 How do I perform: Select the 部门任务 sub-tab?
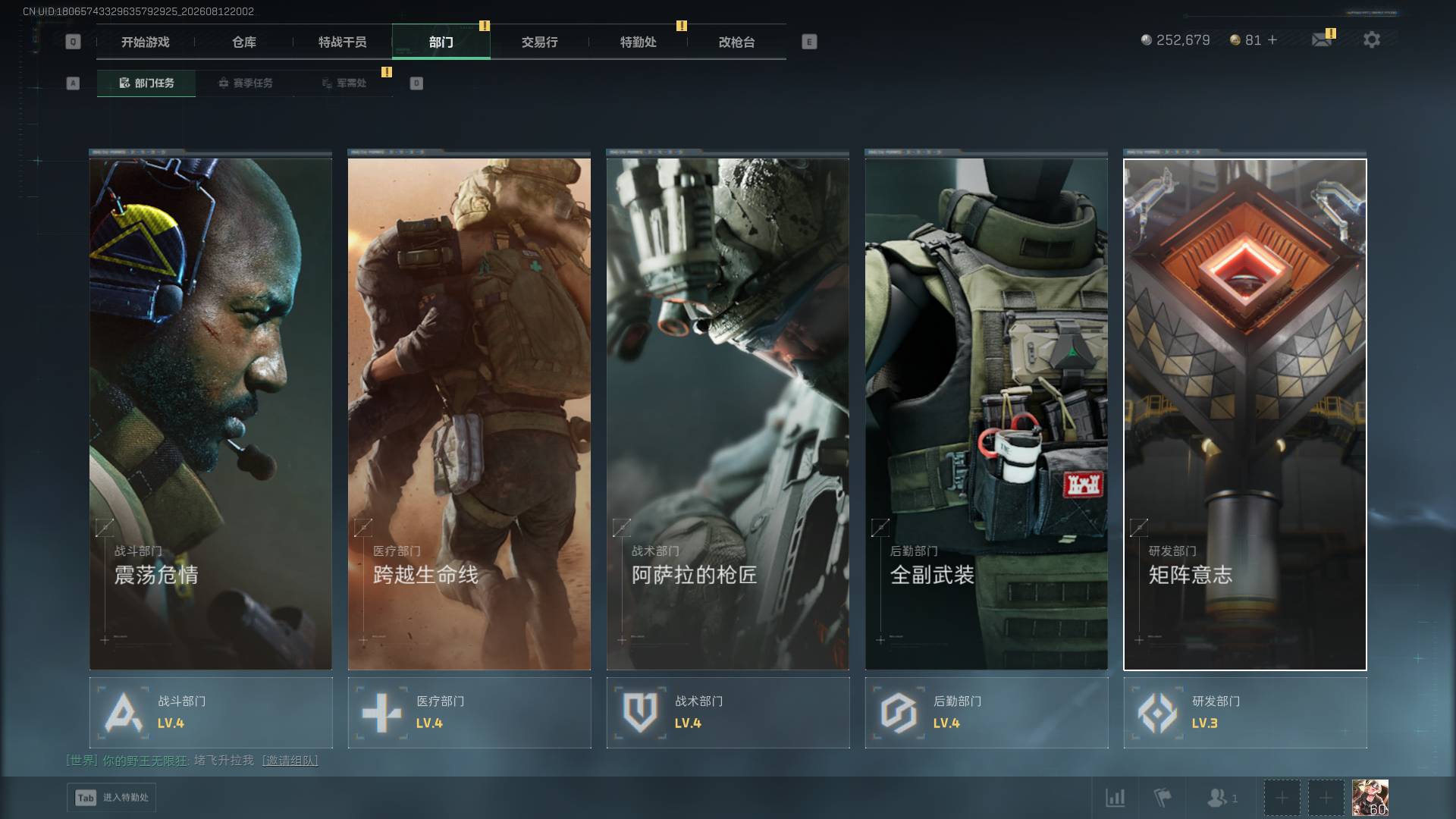(x=146, y=83)
